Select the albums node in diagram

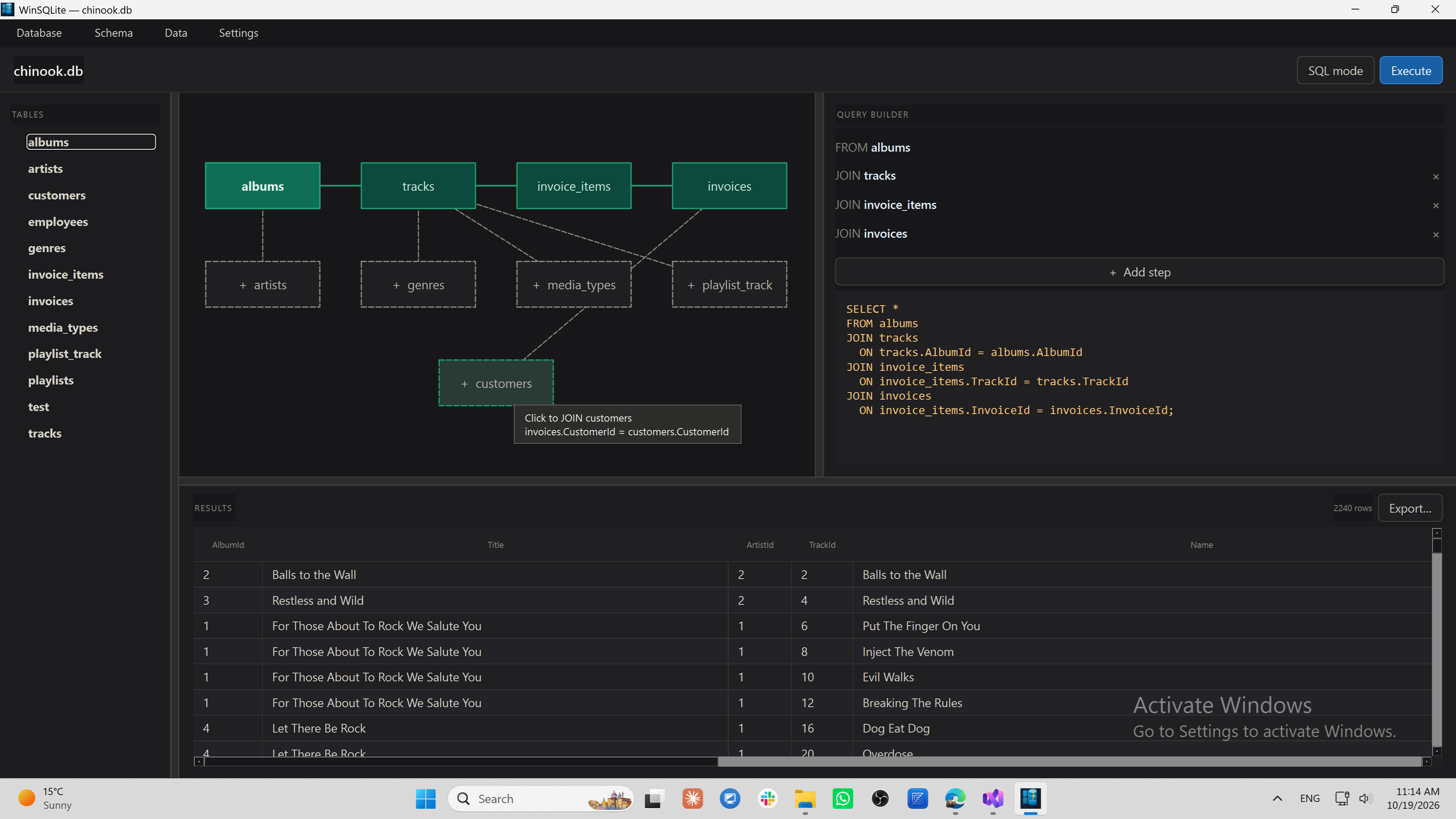[x=263, y=186]
